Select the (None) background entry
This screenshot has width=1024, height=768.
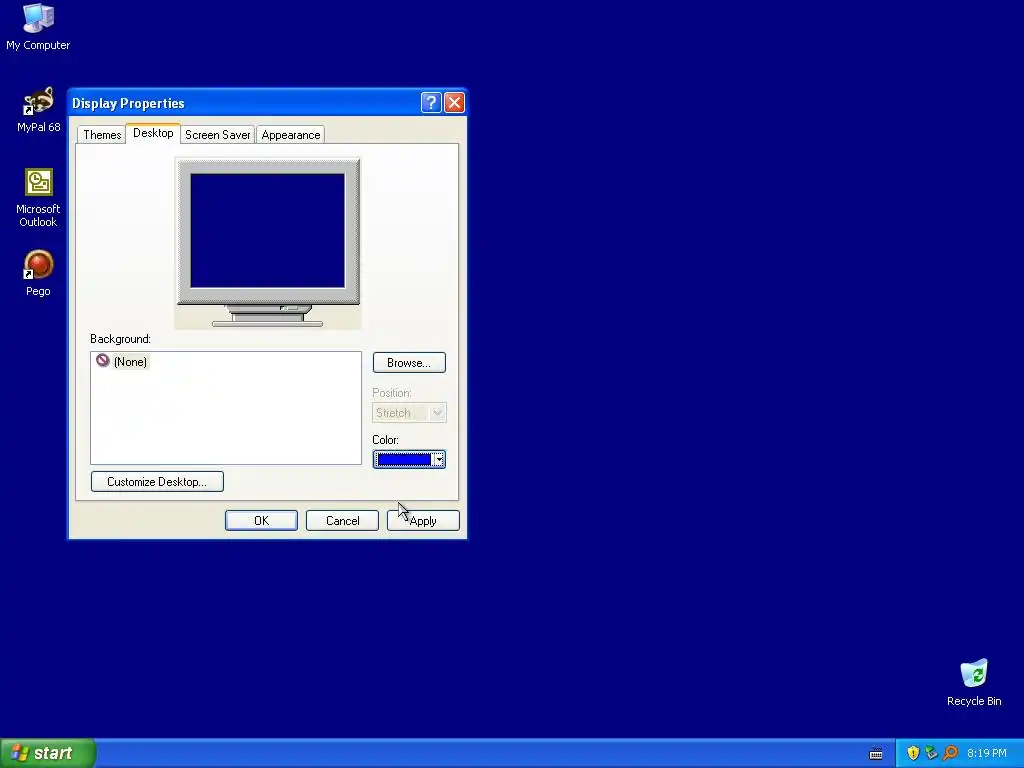coord(122,361)
